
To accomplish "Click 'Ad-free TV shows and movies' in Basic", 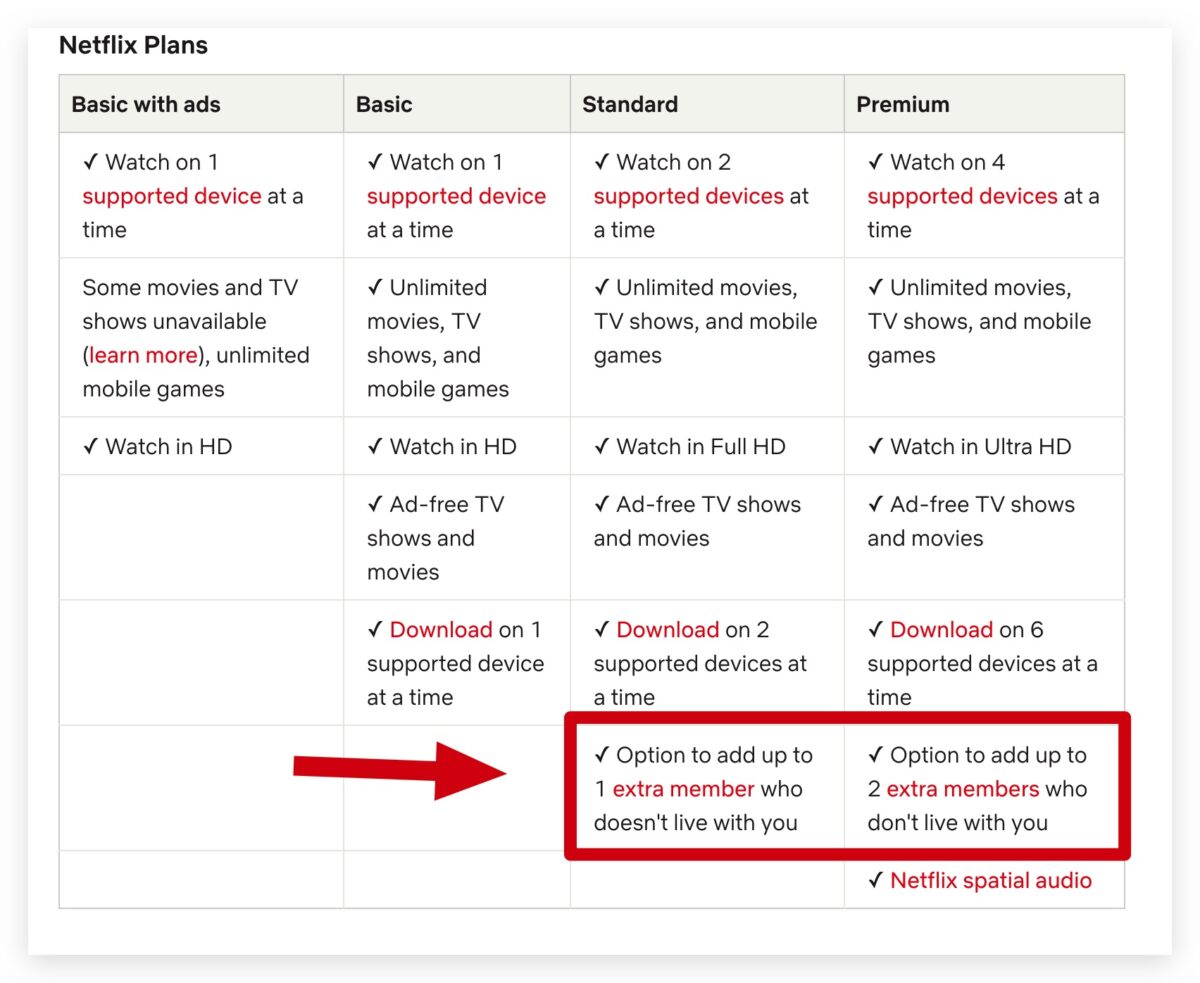I will coord(436,538).
